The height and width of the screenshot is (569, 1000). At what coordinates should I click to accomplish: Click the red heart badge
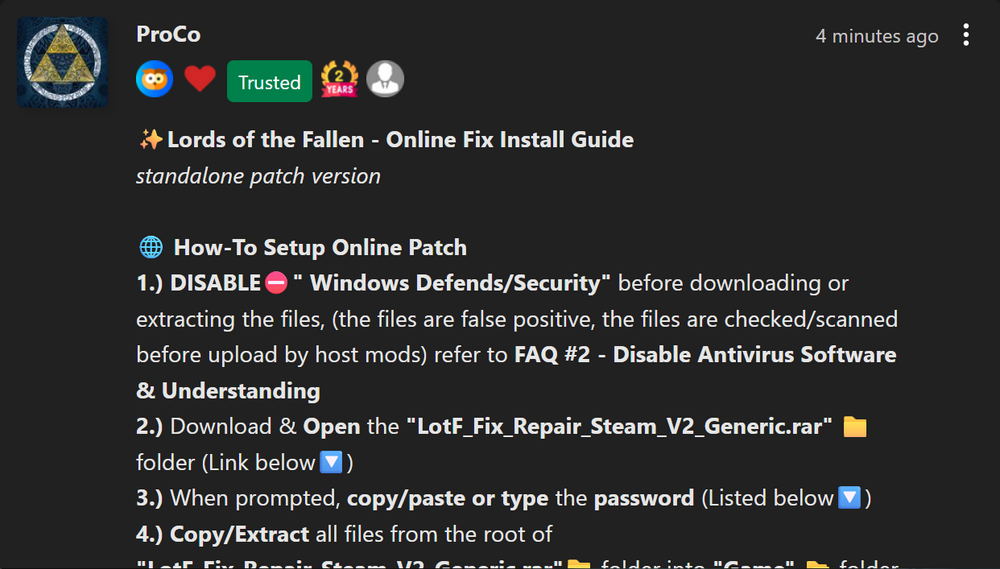pos(200,80)
